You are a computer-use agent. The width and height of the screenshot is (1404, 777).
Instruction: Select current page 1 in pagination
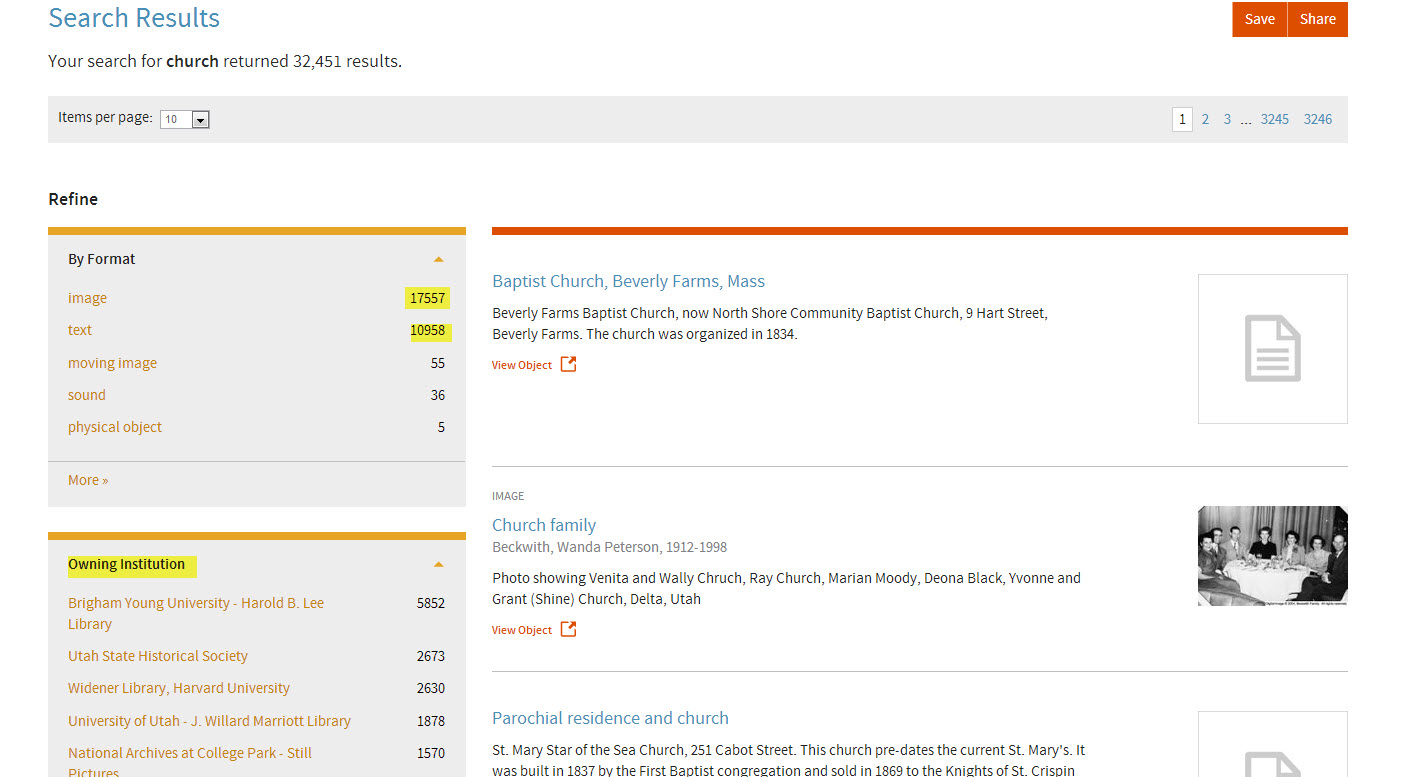click(x=1182, y=119)
